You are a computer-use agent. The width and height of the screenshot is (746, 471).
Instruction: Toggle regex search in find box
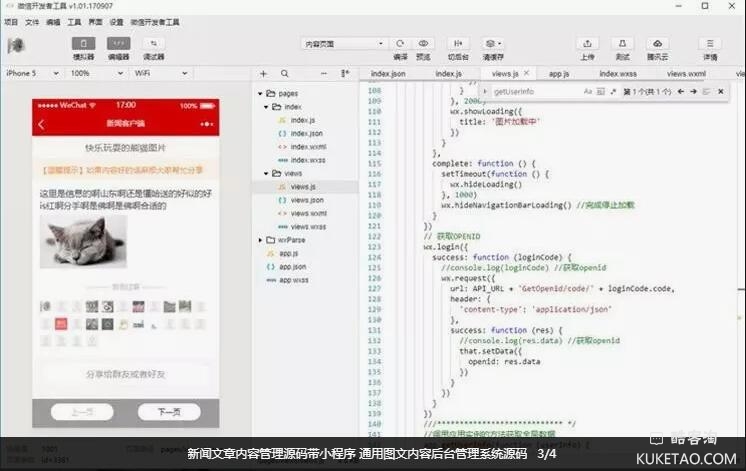pos(613,91)
